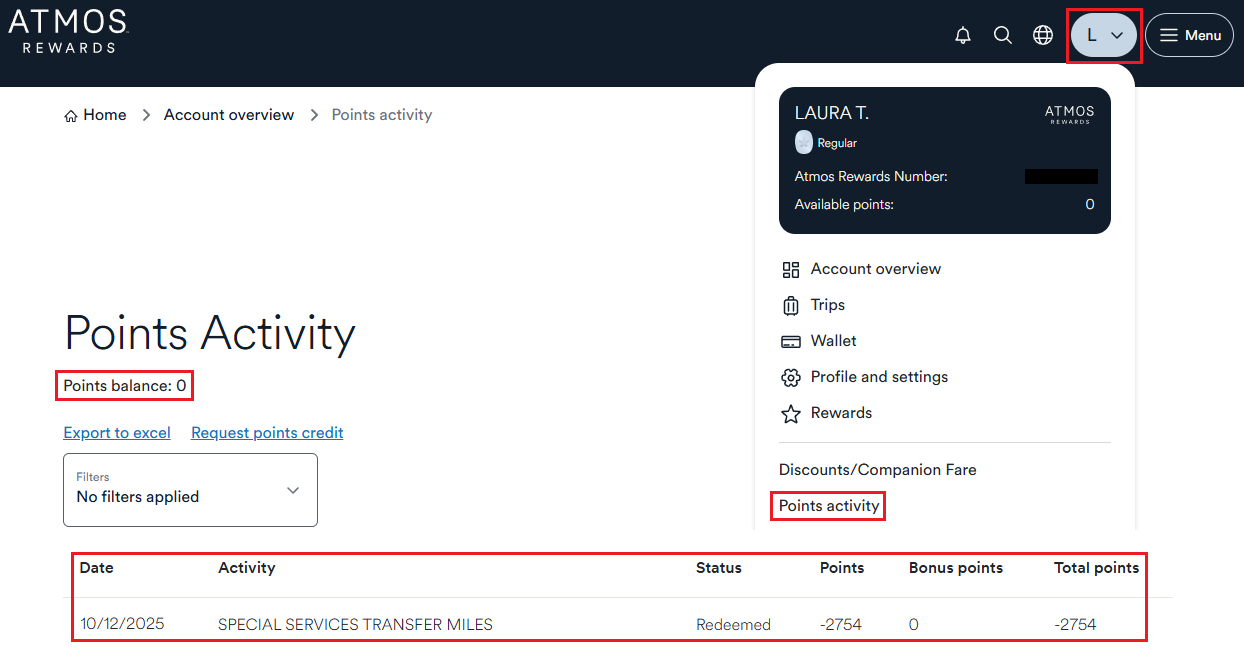Click the Trips luggage icon
The width and height of the screenshot is (1244, 650).
click(791, 305)
